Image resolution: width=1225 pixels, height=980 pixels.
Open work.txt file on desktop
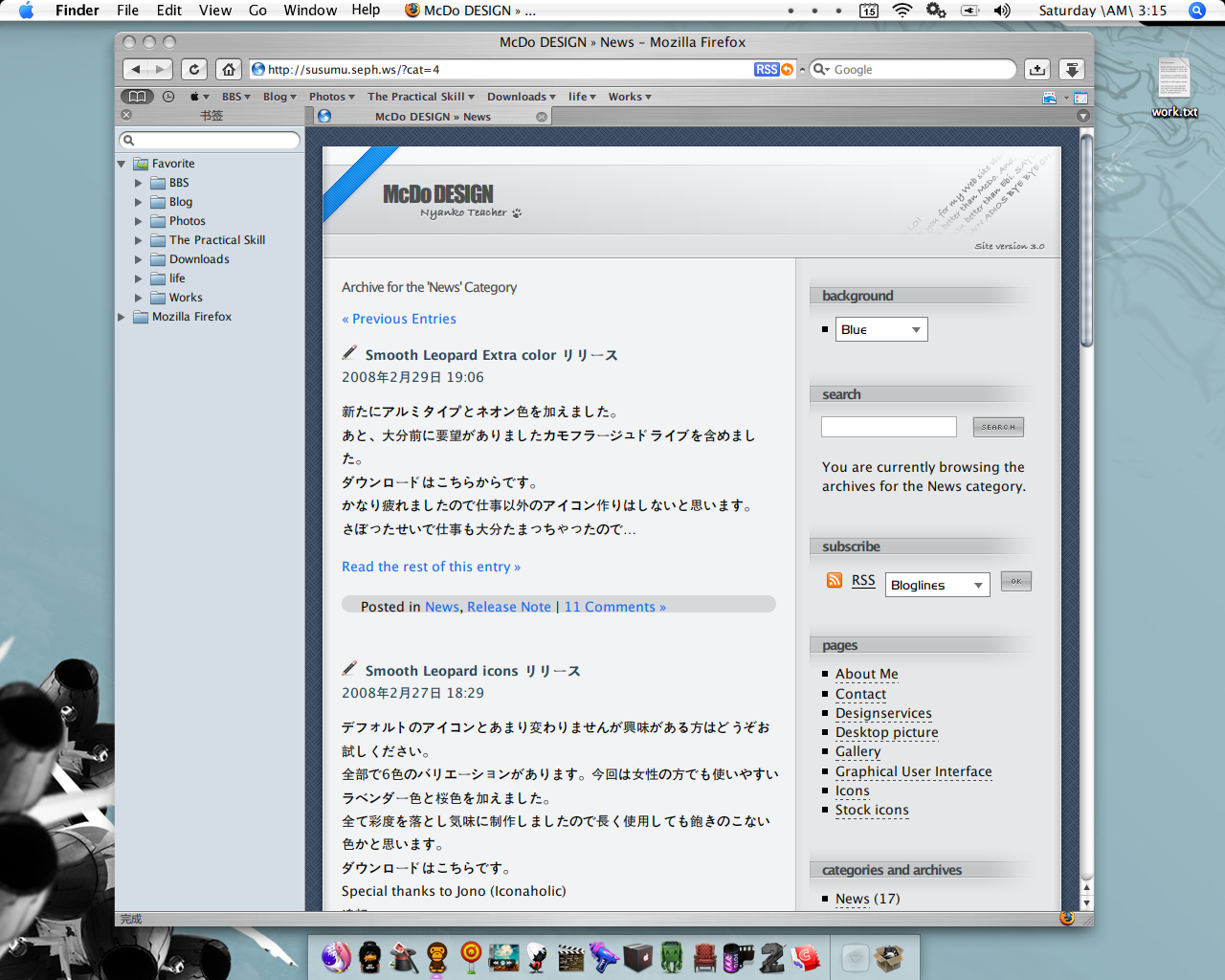tap(1174, 87)
